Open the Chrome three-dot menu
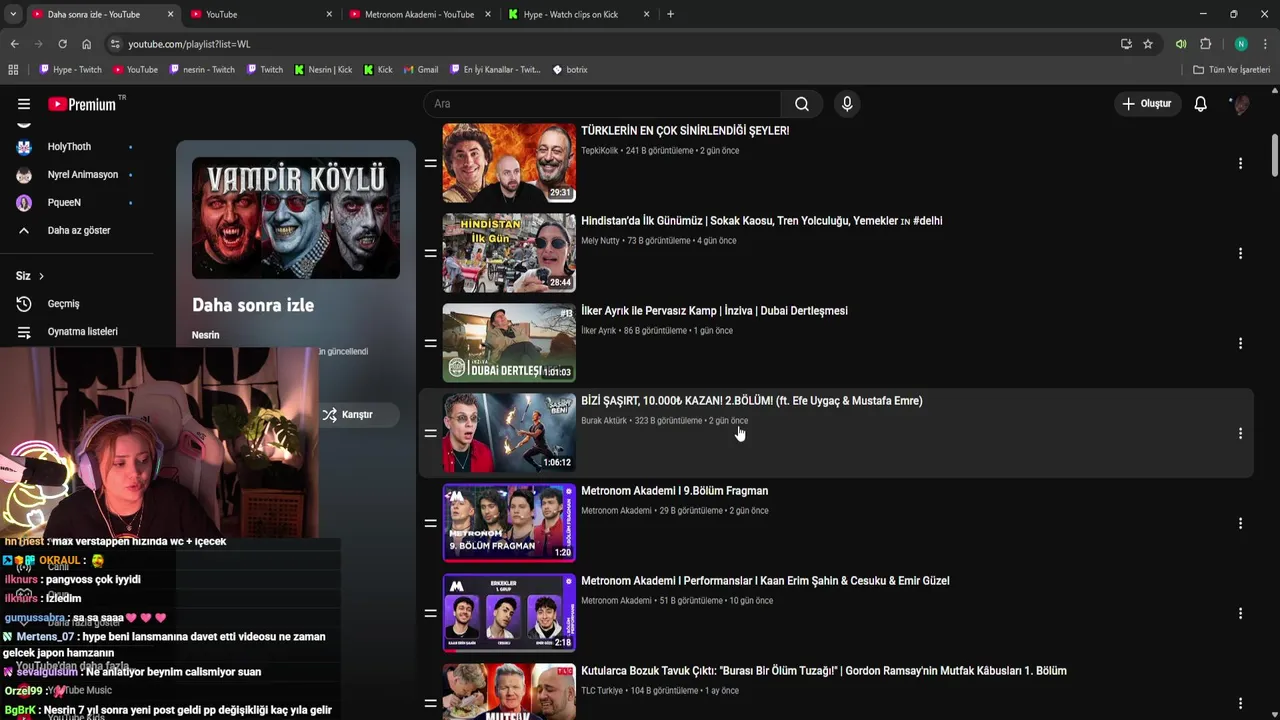 point(1265,44)
